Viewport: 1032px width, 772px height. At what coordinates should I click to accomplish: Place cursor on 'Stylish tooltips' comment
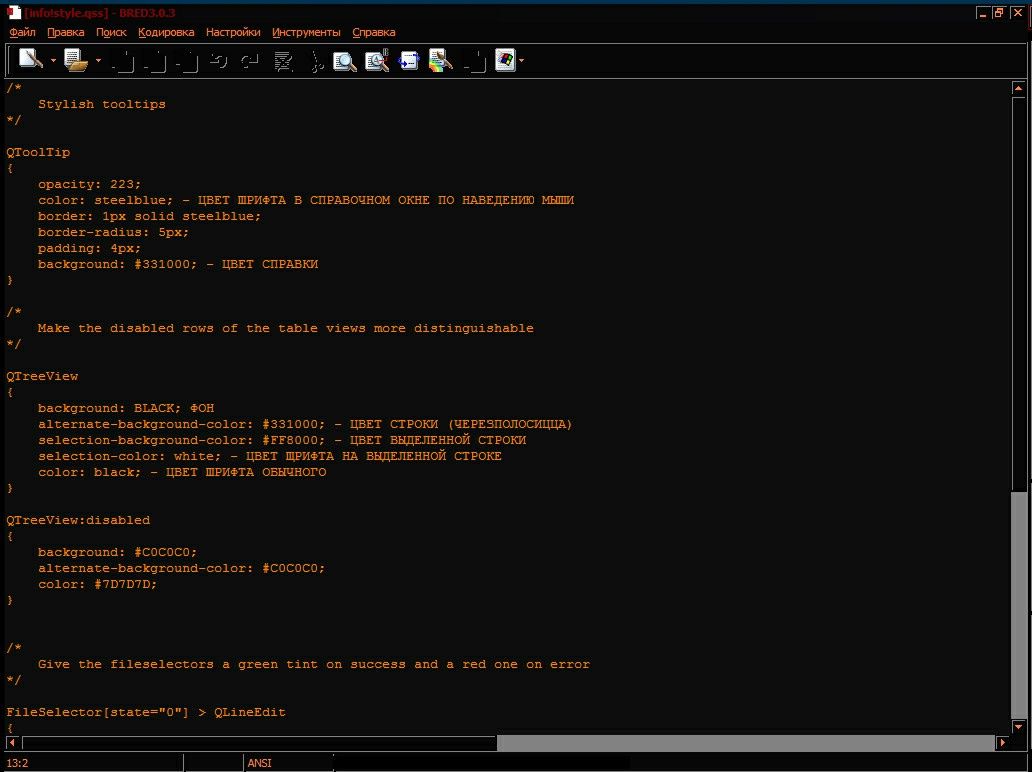[102, 104]
